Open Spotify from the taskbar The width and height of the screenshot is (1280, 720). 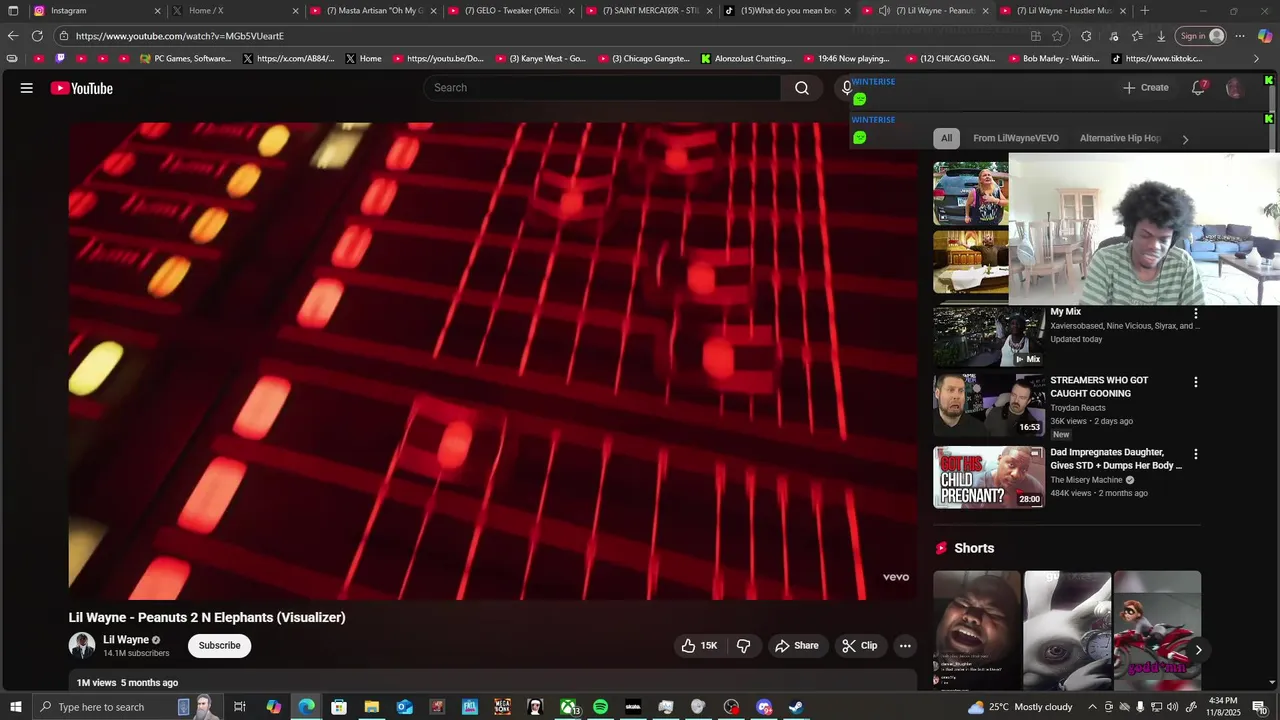[600, 707]
